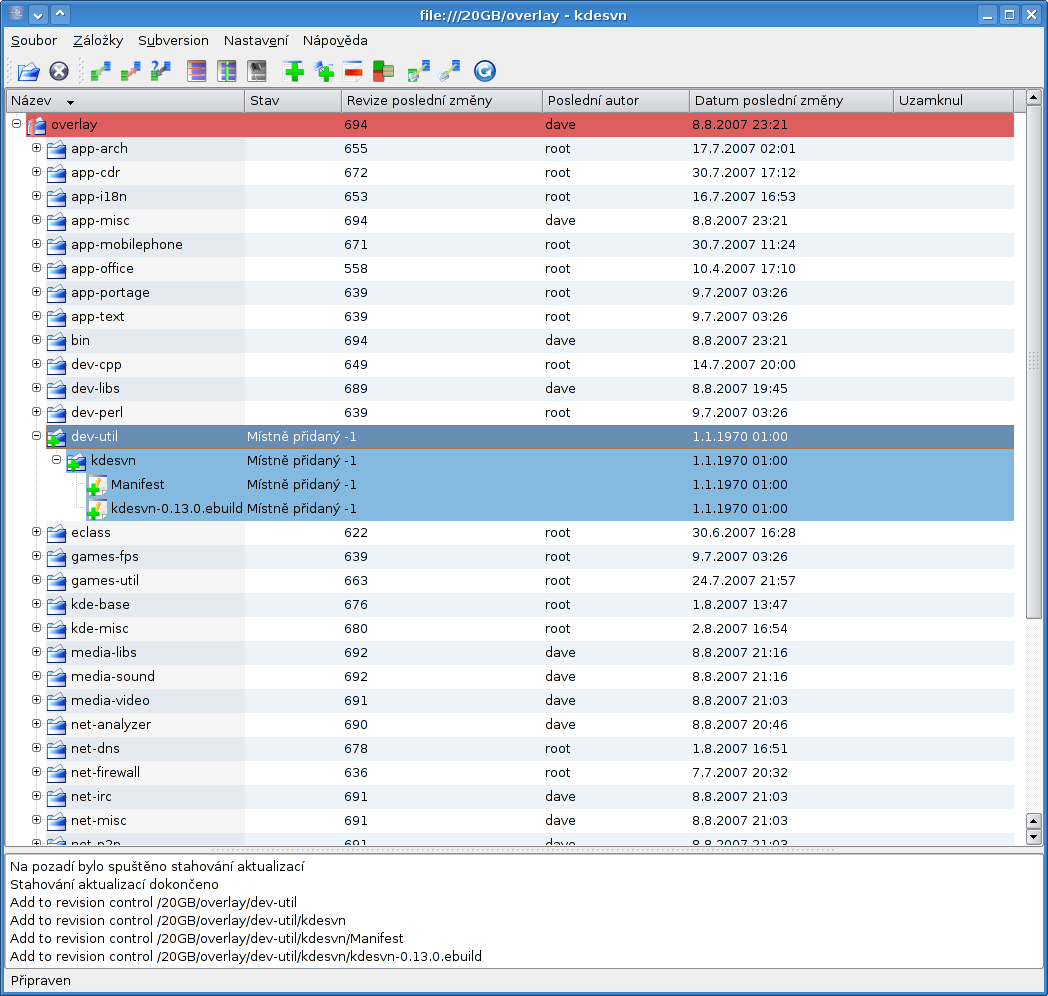
Task: Open the Nastavení menu
Action: pyautogui.click(x=256, y=41)
